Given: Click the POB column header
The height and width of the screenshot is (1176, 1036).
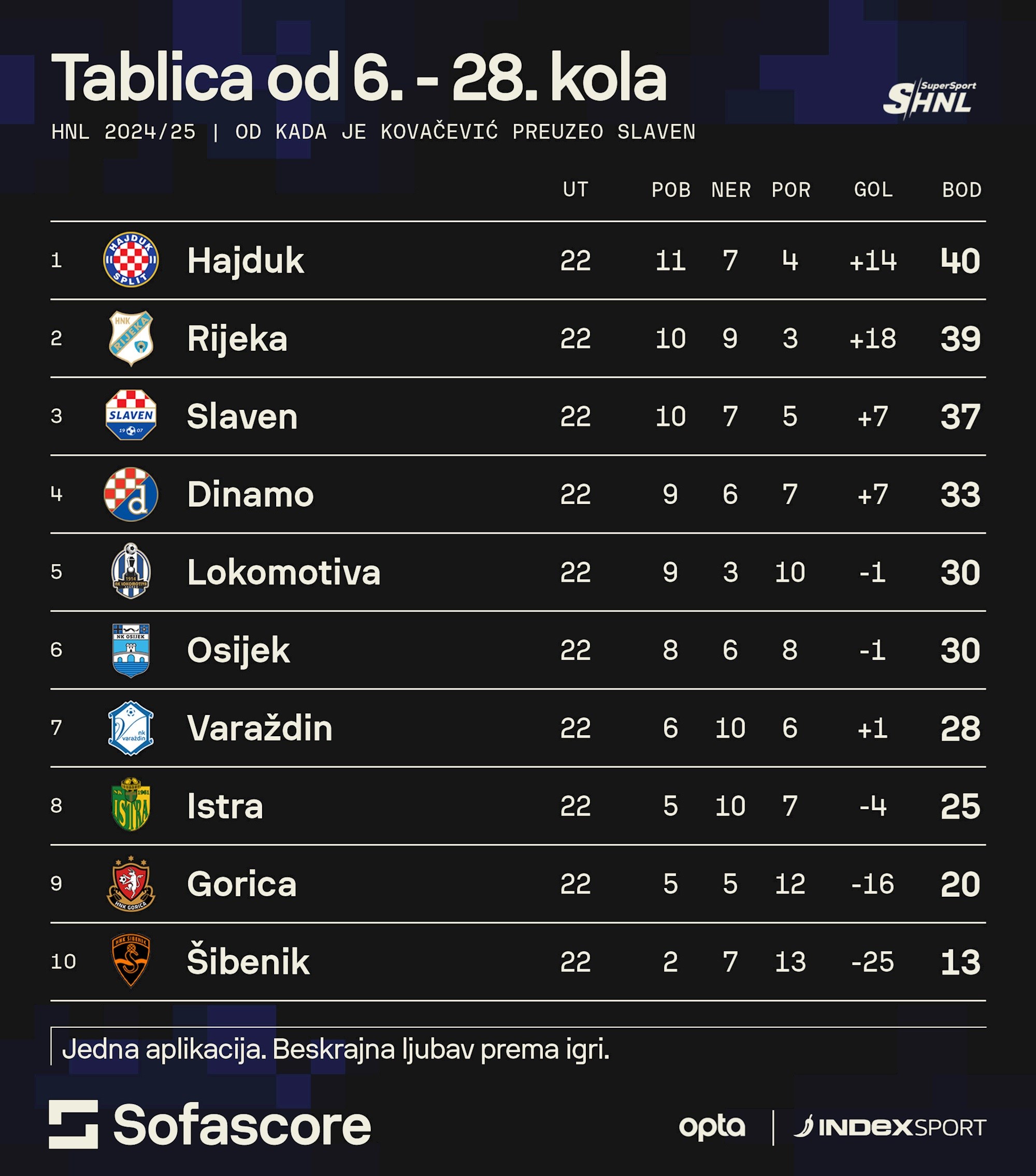Looking at the screenshot, I should [x=671, y=191].
